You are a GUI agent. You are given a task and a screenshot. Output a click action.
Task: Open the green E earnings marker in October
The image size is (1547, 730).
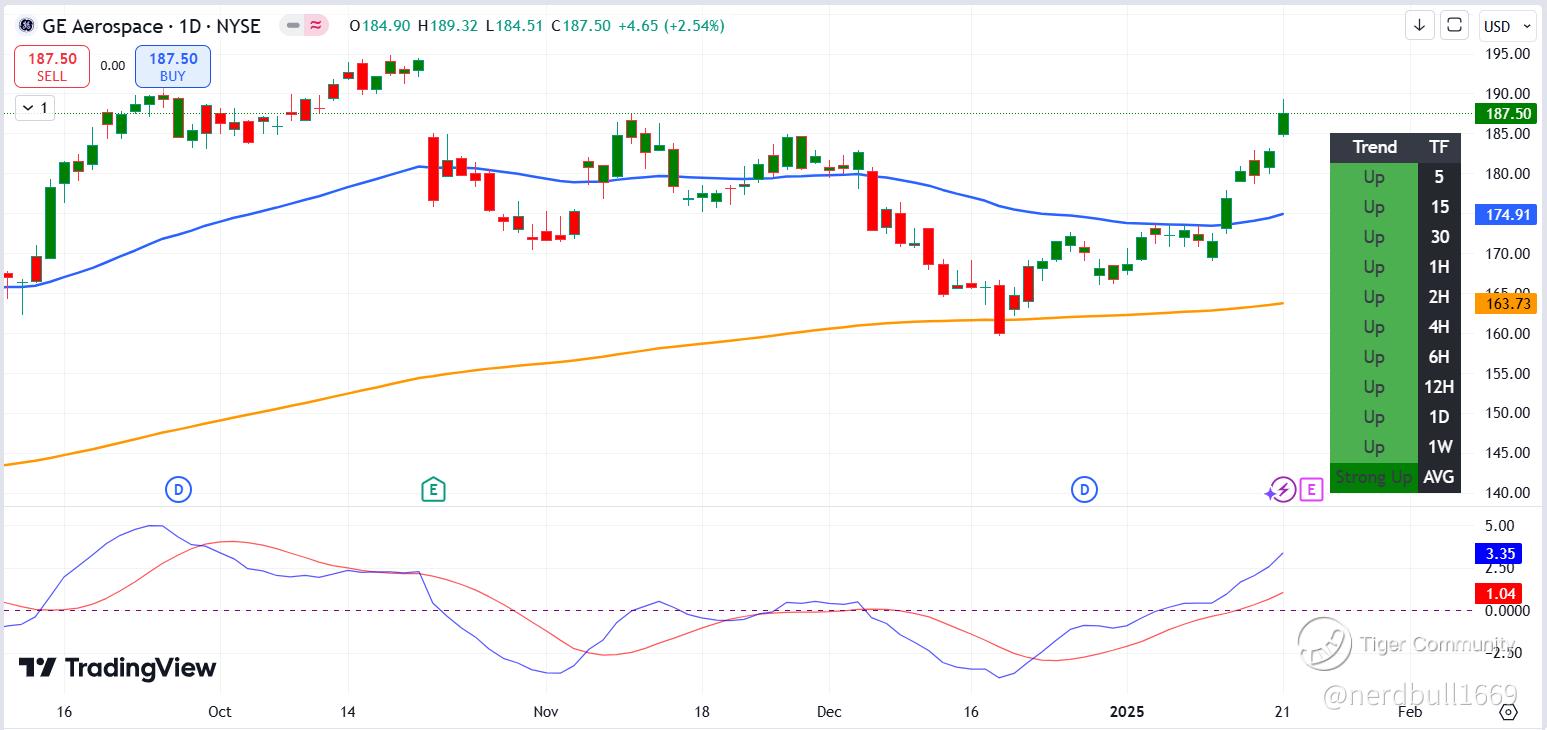(432, 490)
